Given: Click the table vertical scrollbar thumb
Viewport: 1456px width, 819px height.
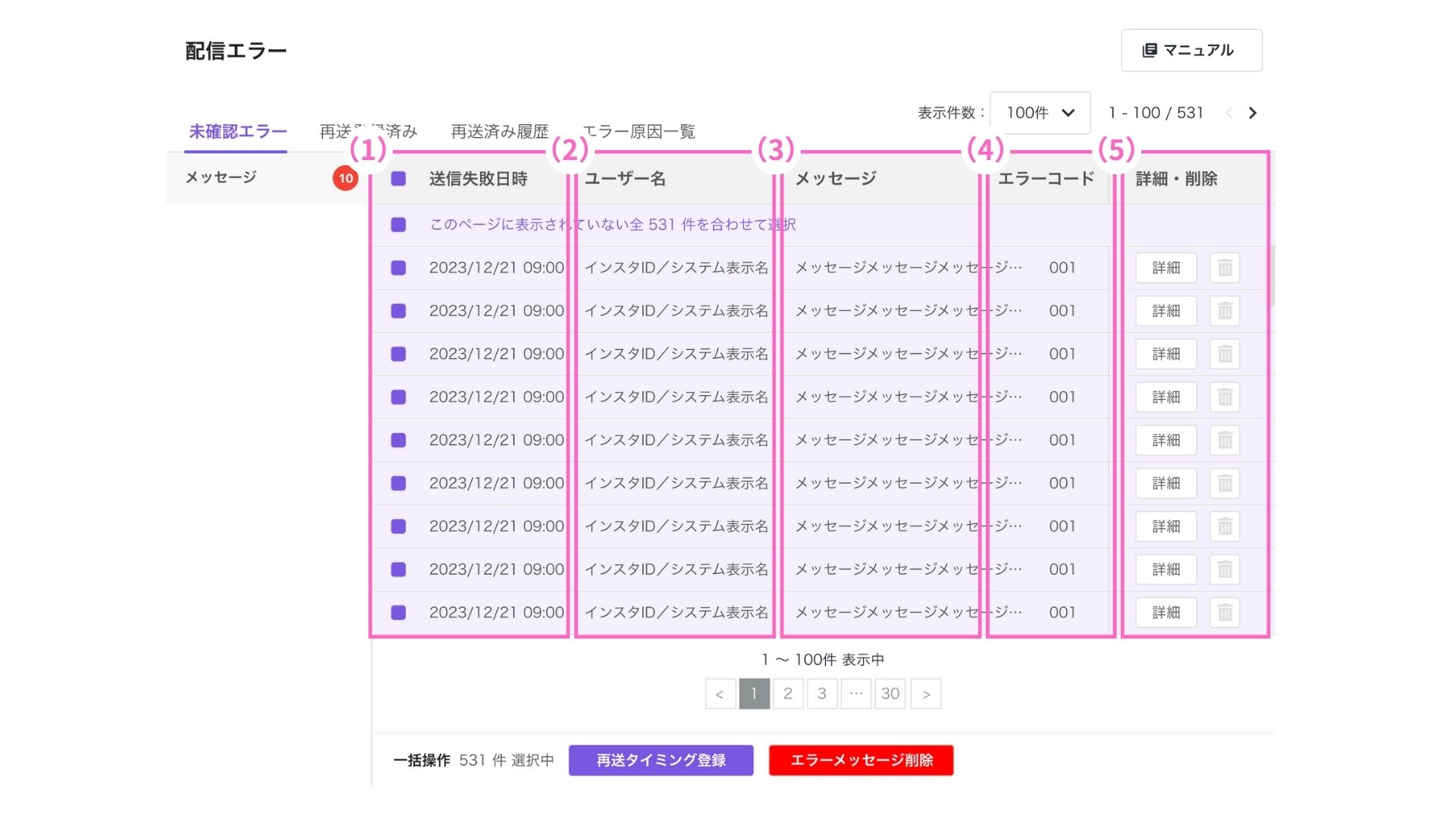Looking at the screenshot, I should [x=1272, y=277].
